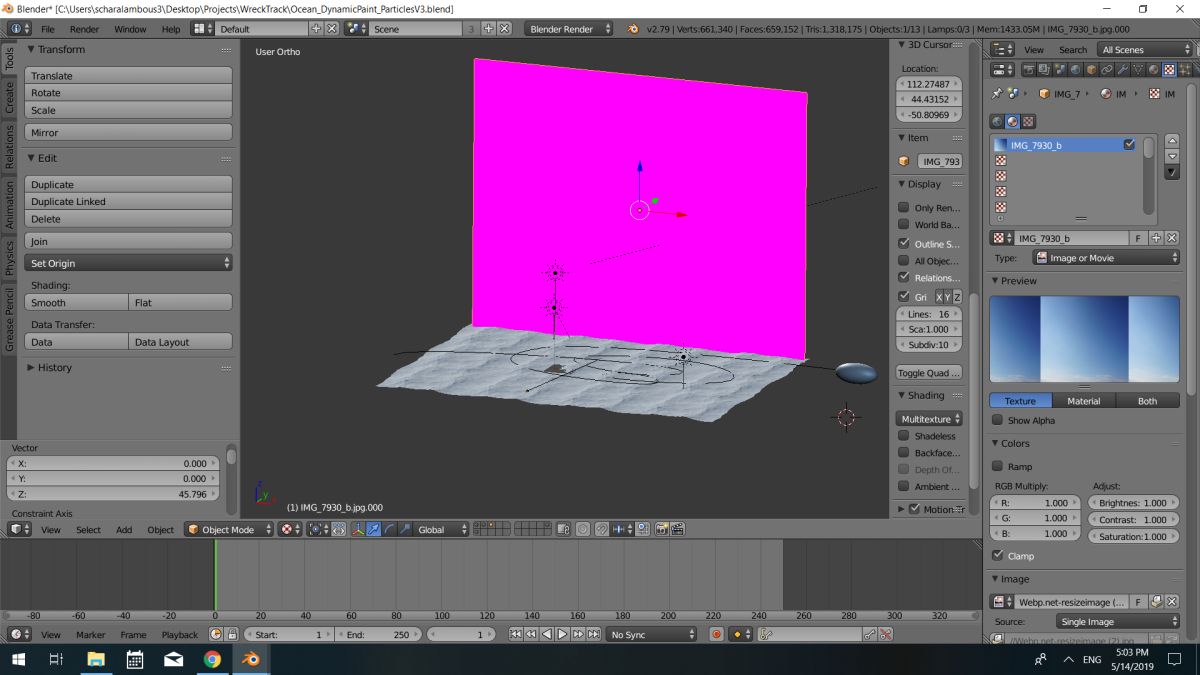
Task: Open Blender Render engine dropdown
Action: tap(570, 29)
